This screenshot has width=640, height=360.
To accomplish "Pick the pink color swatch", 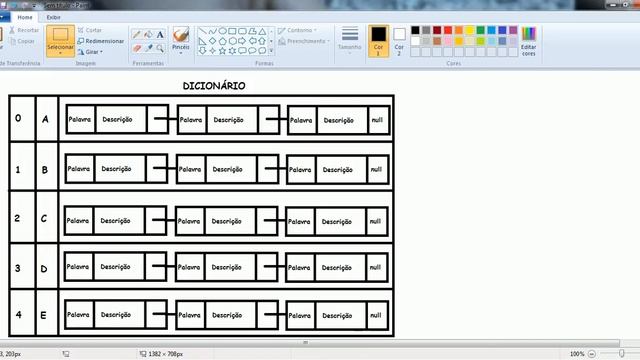I will tap(448, 41).
